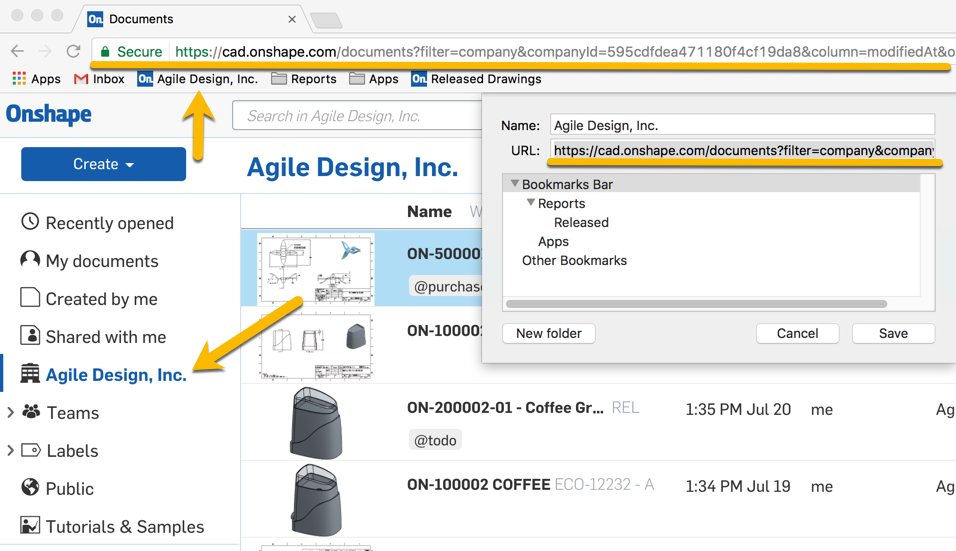Select My documents in sidebar

(90, 261)
